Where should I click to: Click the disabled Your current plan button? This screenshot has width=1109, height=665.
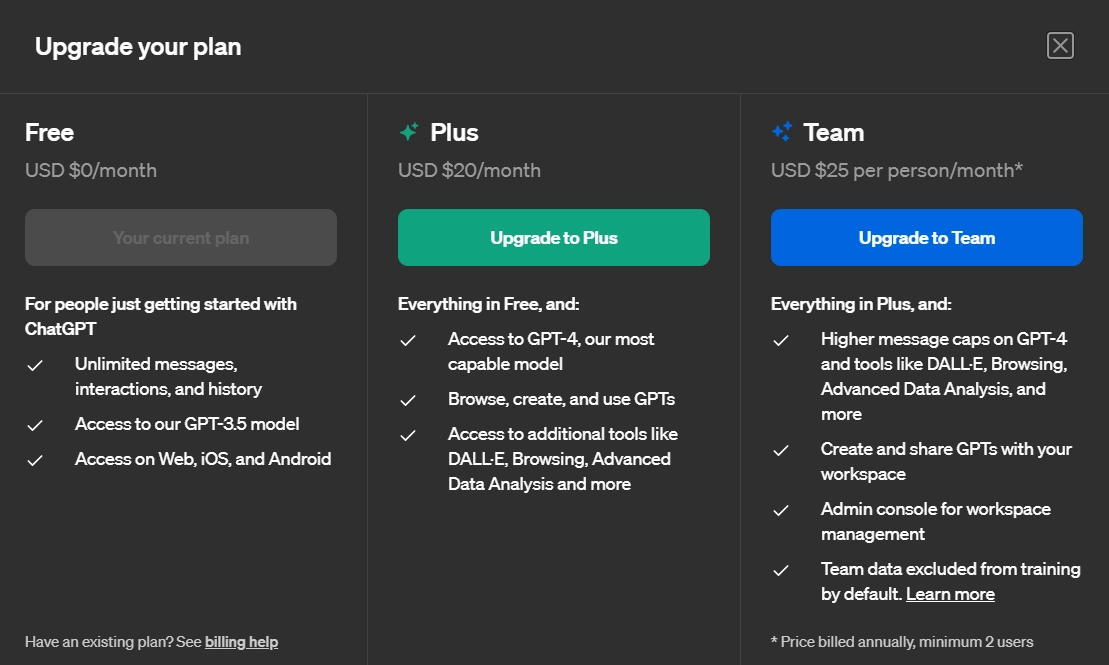(x=181, y=238)
